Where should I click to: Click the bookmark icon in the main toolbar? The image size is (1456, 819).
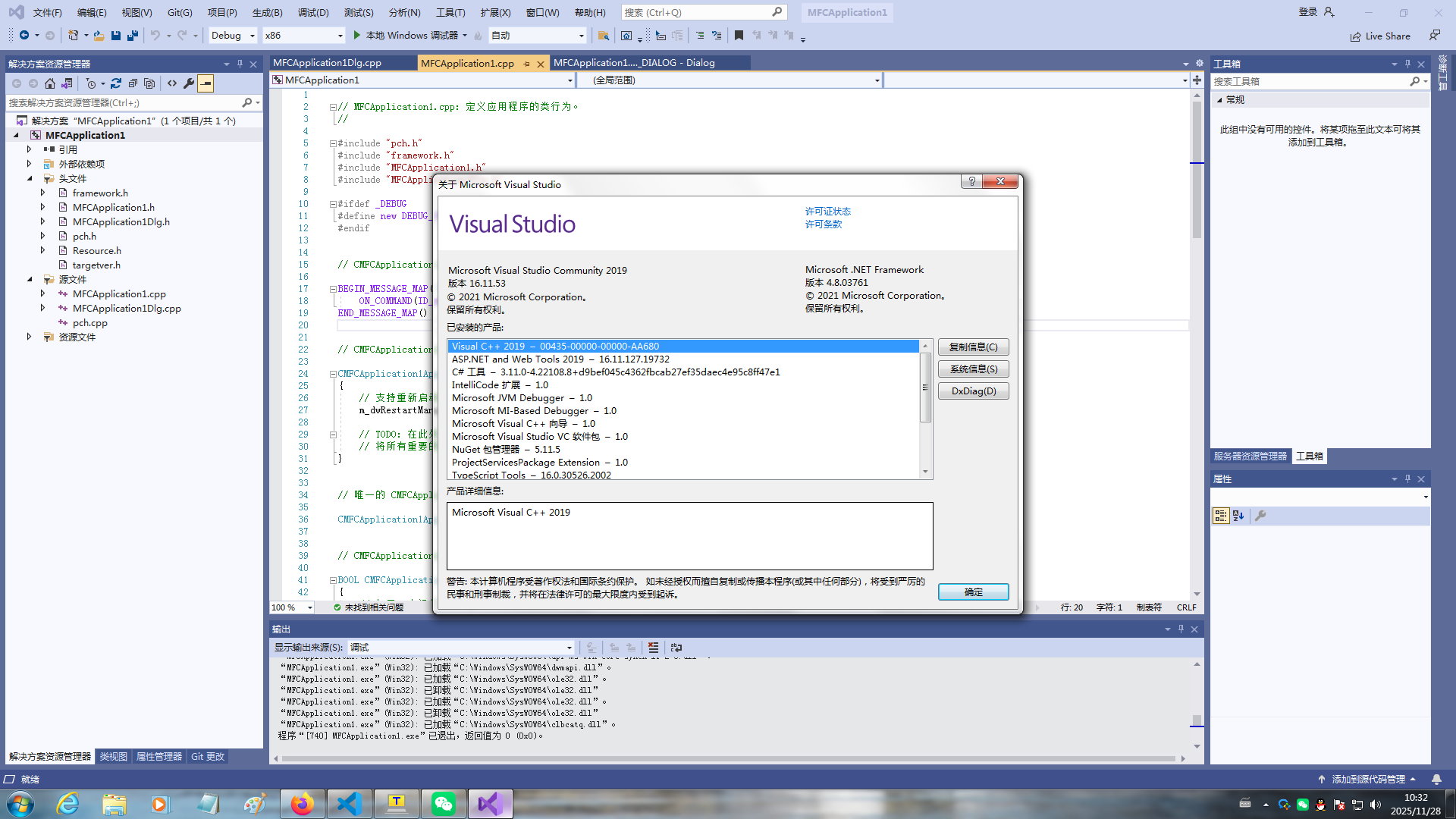point(739,36)
